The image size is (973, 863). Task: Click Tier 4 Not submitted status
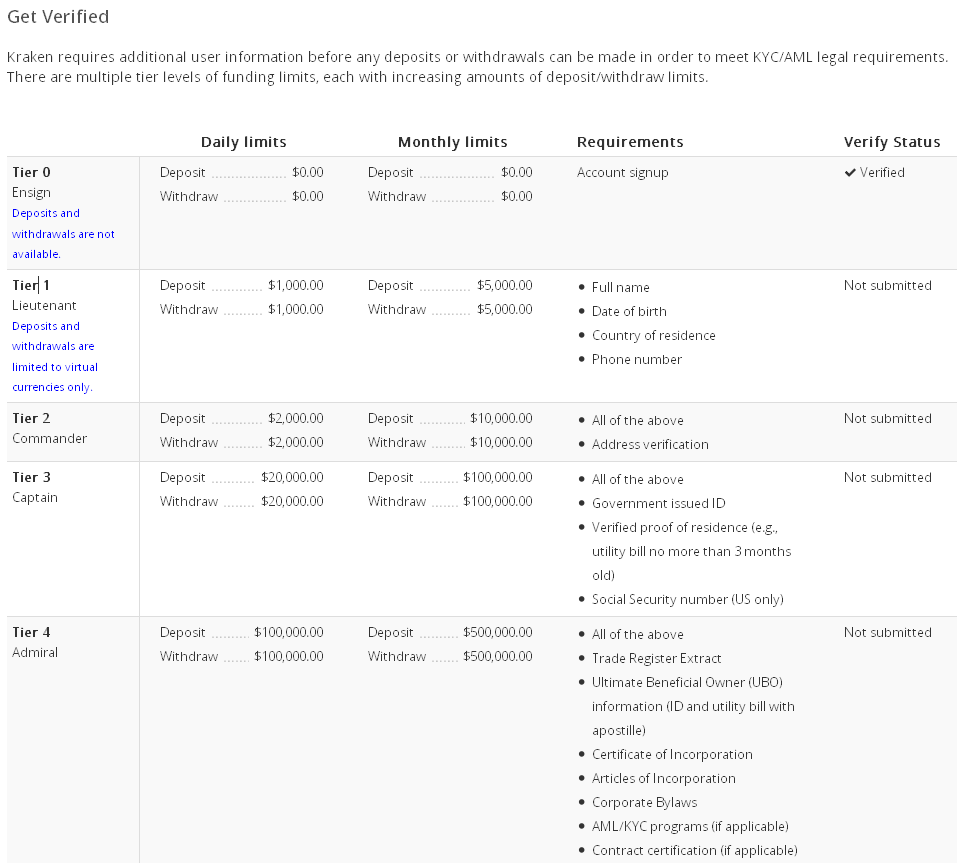click(887, 632)
